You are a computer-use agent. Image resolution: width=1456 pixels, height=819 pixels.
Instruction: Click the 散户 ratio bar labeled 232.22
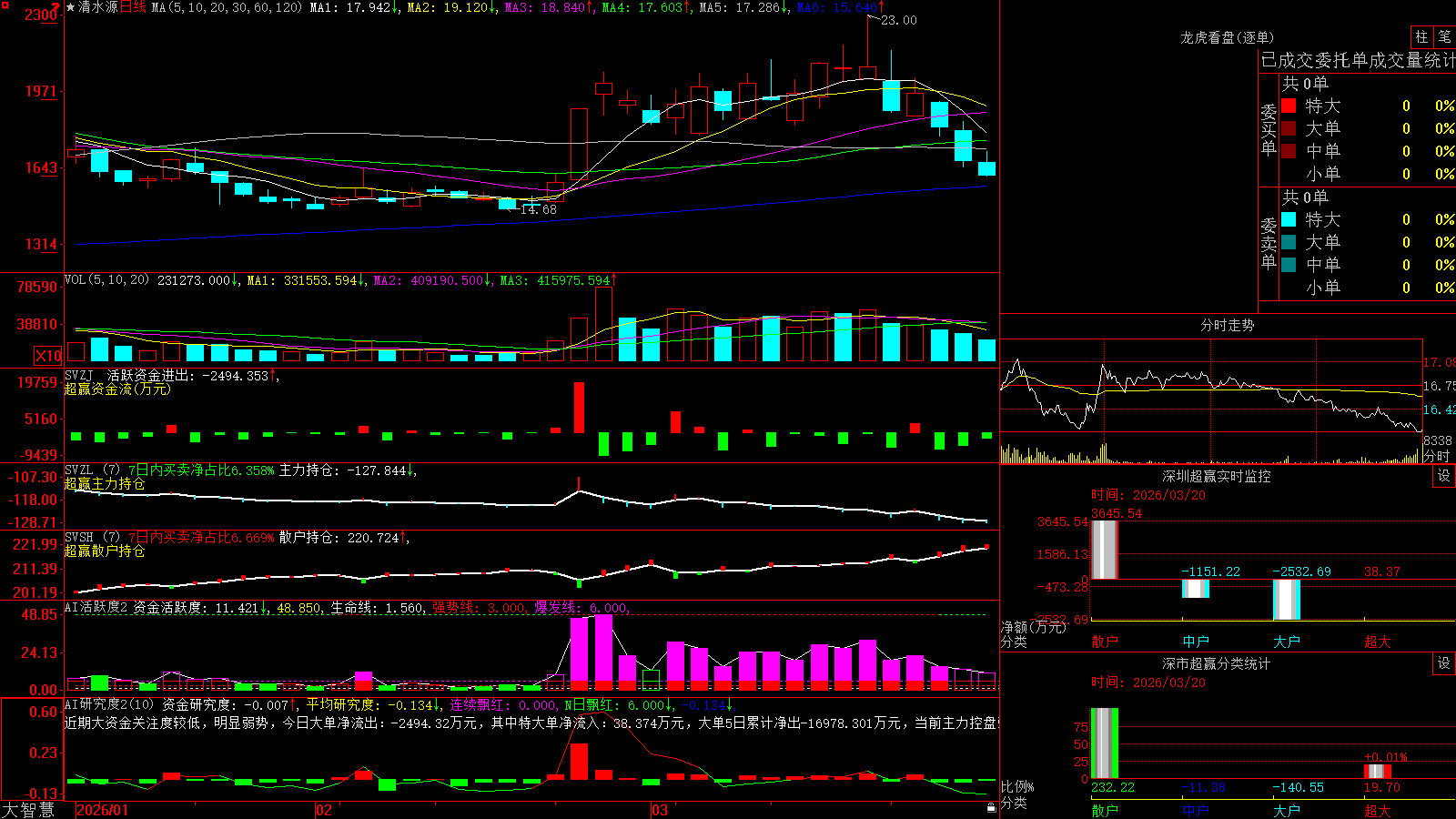(1105, 743)
